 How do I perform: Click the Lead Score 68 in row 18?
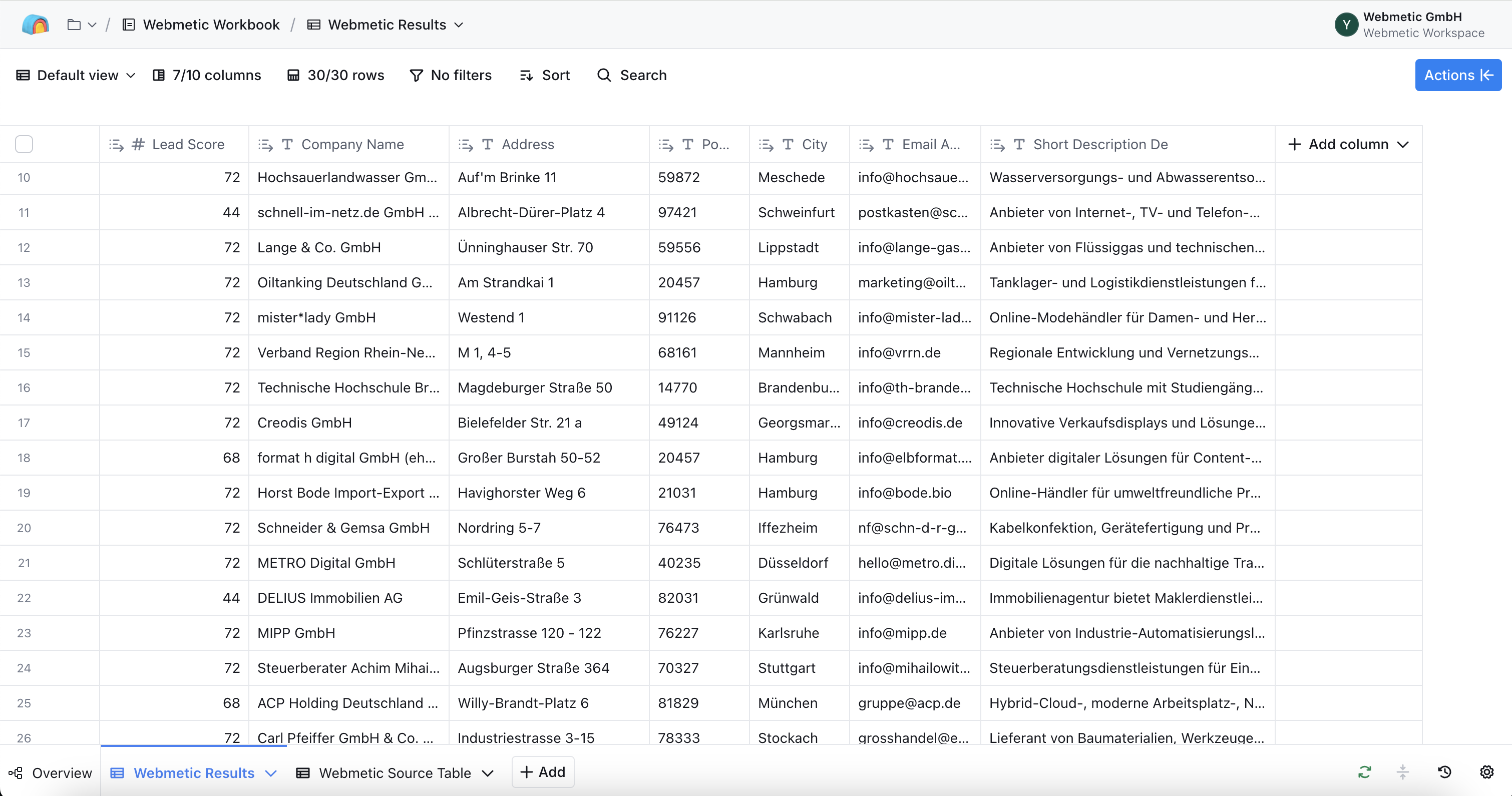[174, 458]
